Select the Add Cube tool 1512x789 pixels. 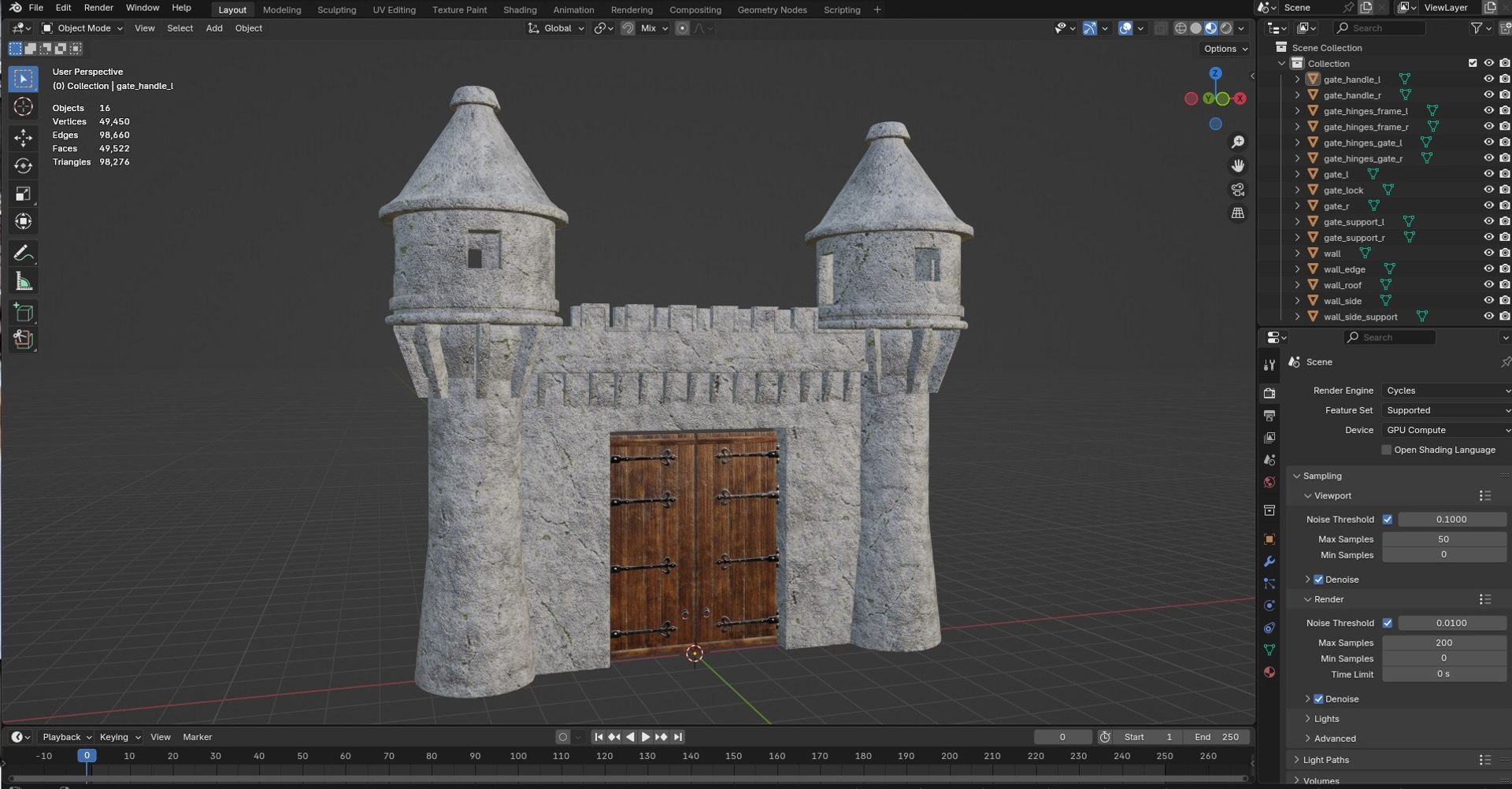pyautogui.click(x=23, y=313)
